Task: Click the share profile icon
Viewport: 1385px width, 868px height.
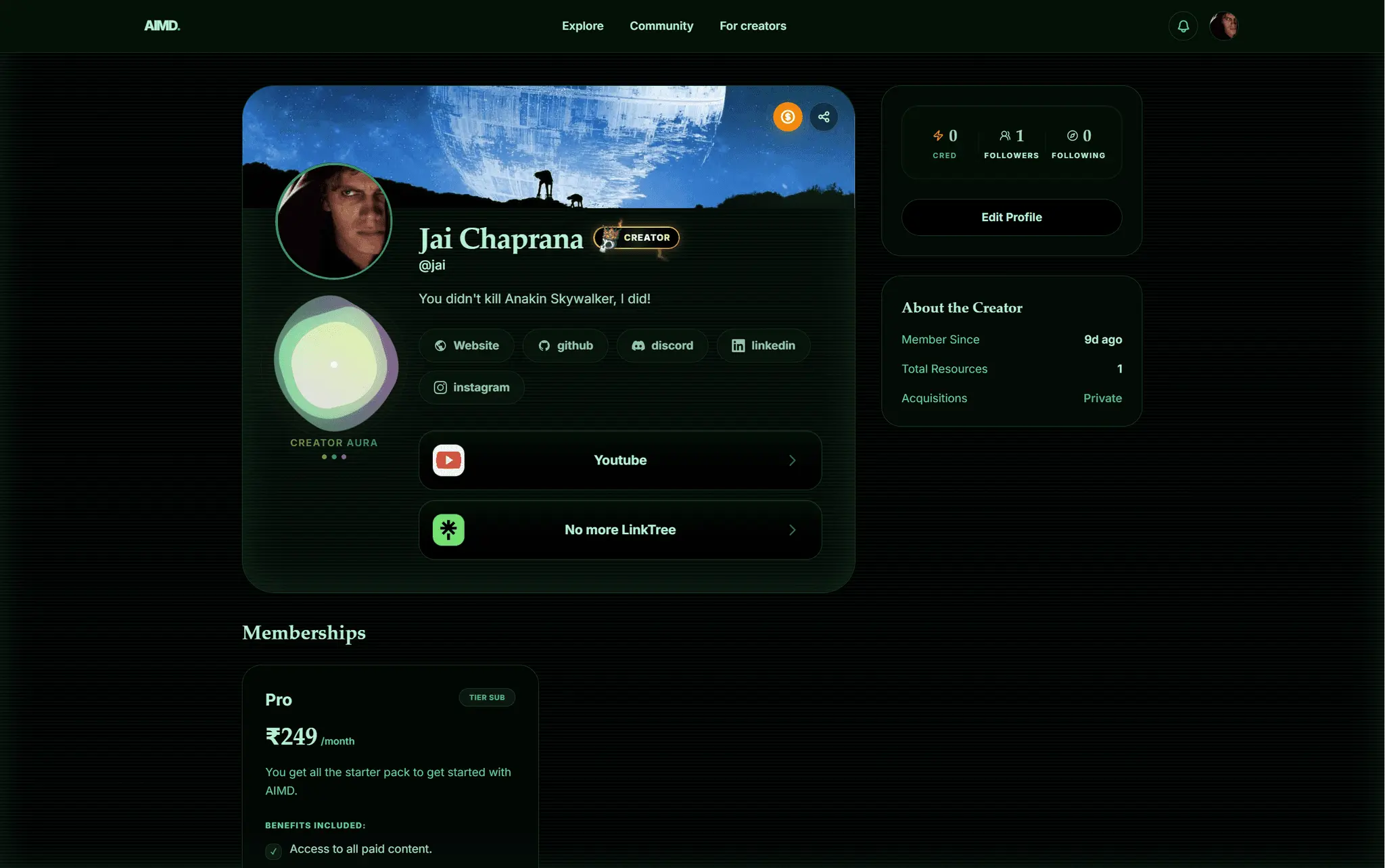Action: tap(824, 117)
